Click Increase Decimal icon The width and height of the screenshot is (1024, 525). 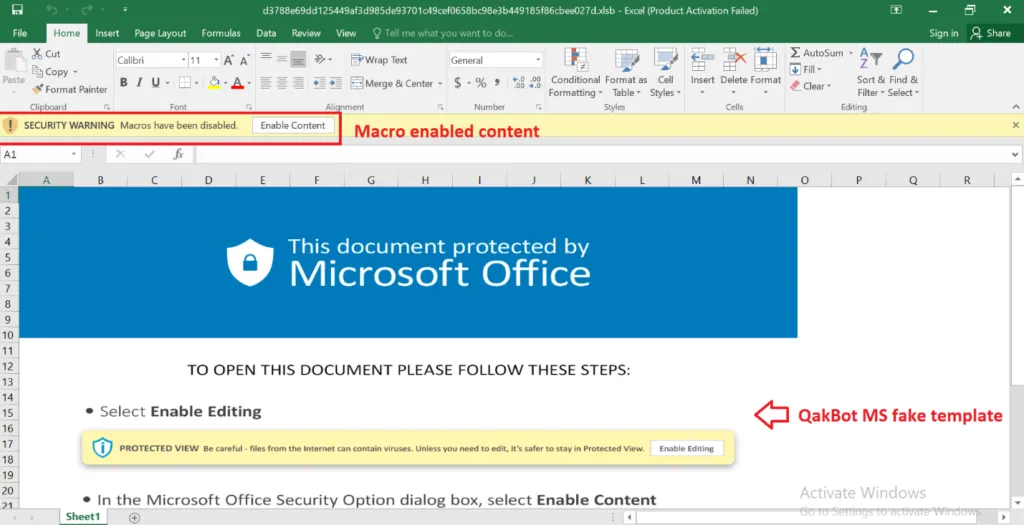519,83
